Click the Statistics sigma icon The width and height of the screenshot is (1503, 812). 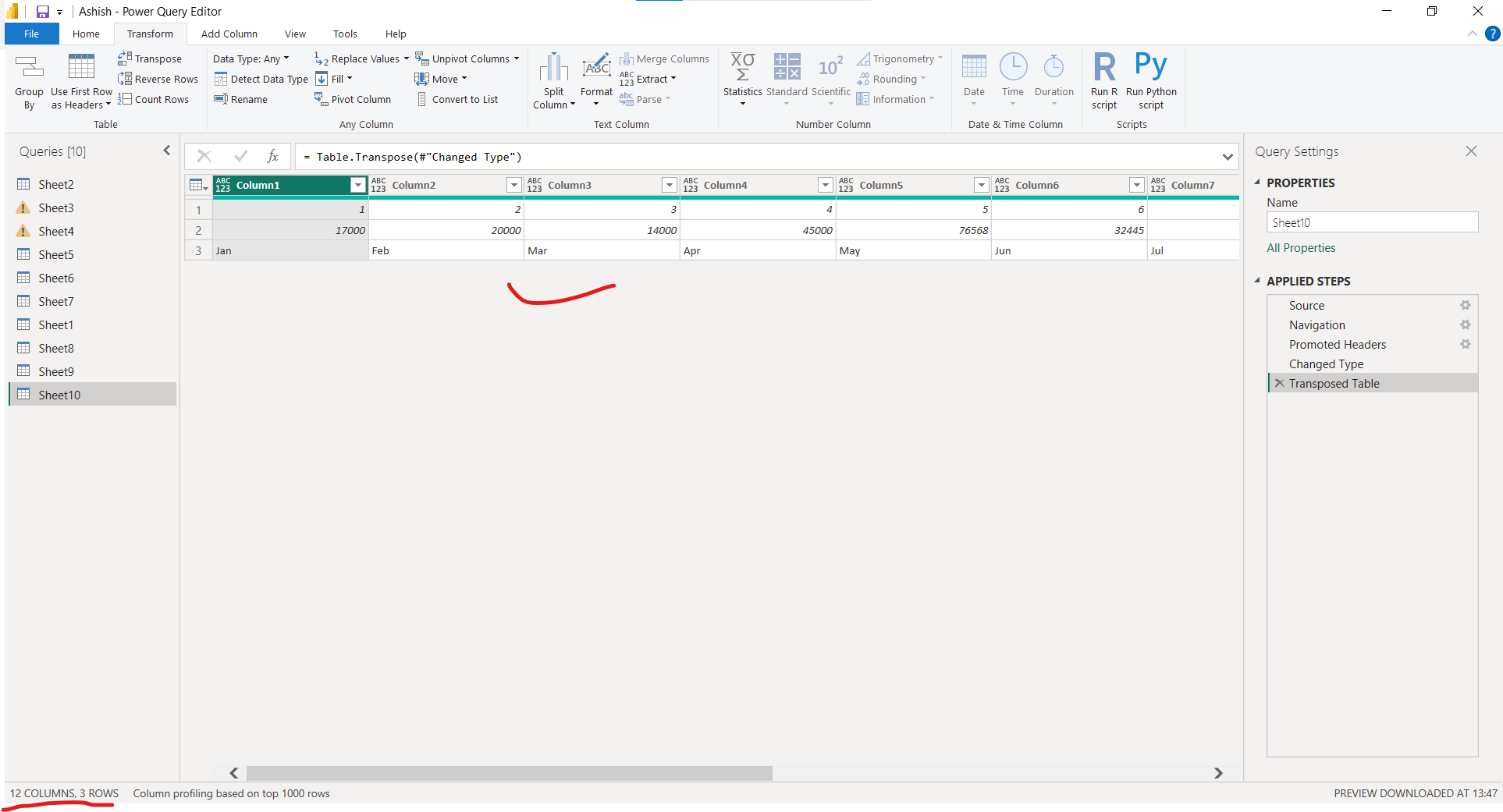[x=742, y=67]
